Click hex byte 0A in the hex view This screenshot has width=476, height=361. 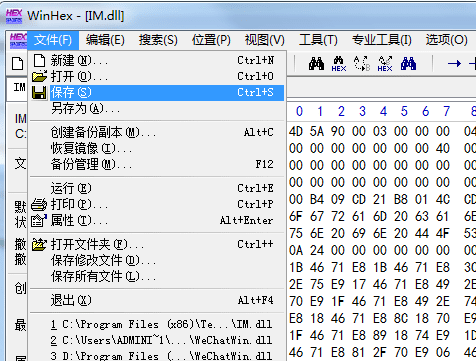pyautogui.click(x=296, y=250)
